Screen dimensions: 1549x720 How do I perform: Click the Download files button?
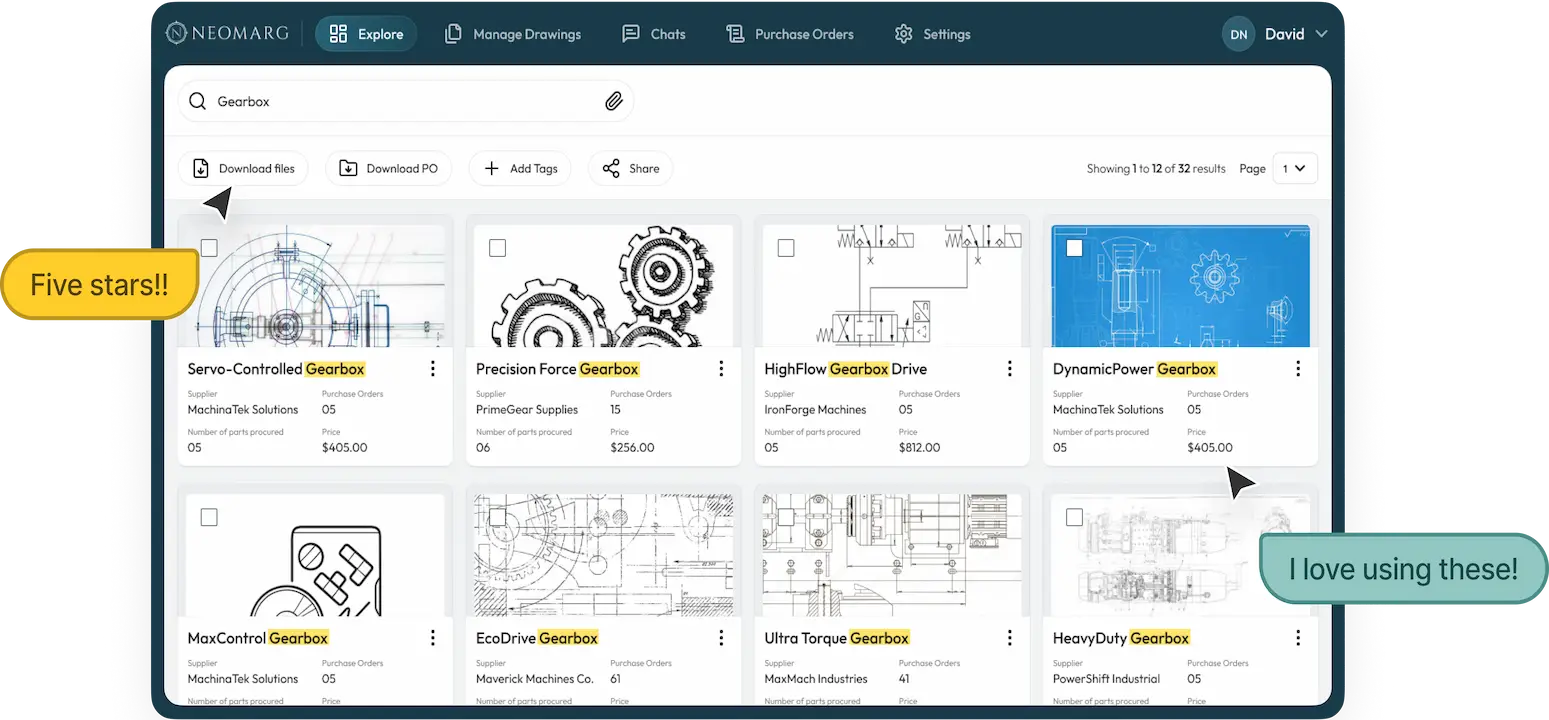tap(243, 168)
